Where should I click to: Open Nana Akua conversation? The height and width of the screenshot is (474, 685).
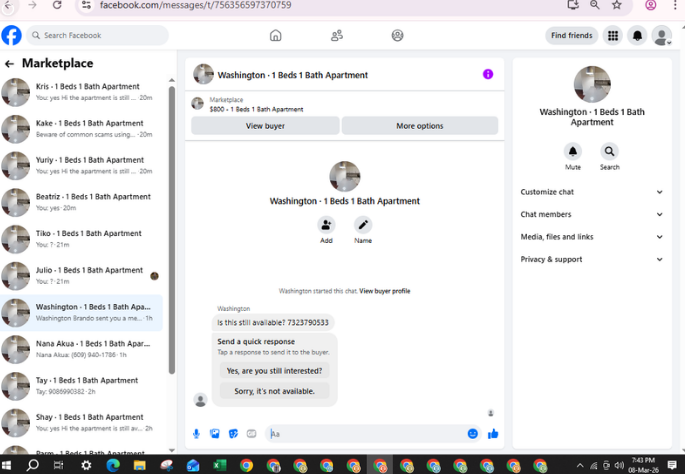(81, 349)
